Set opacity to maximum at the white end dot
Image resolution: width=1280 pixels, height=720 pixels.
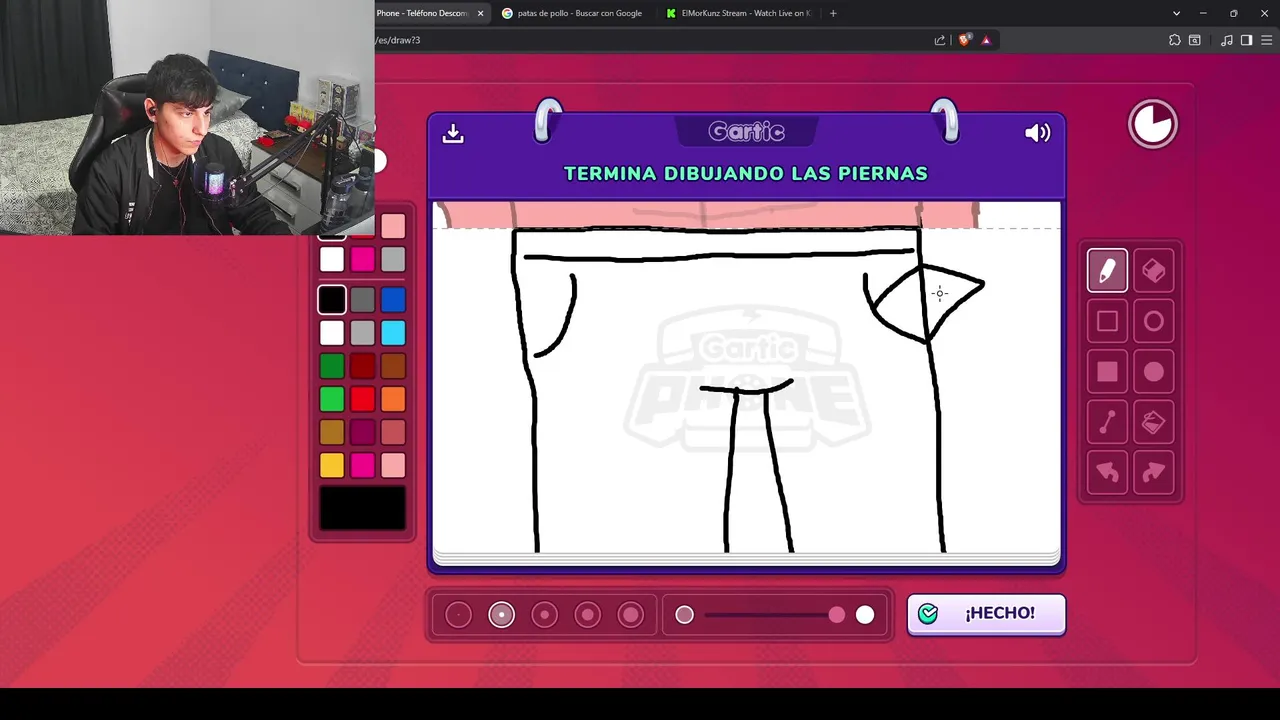coord(865,615)
